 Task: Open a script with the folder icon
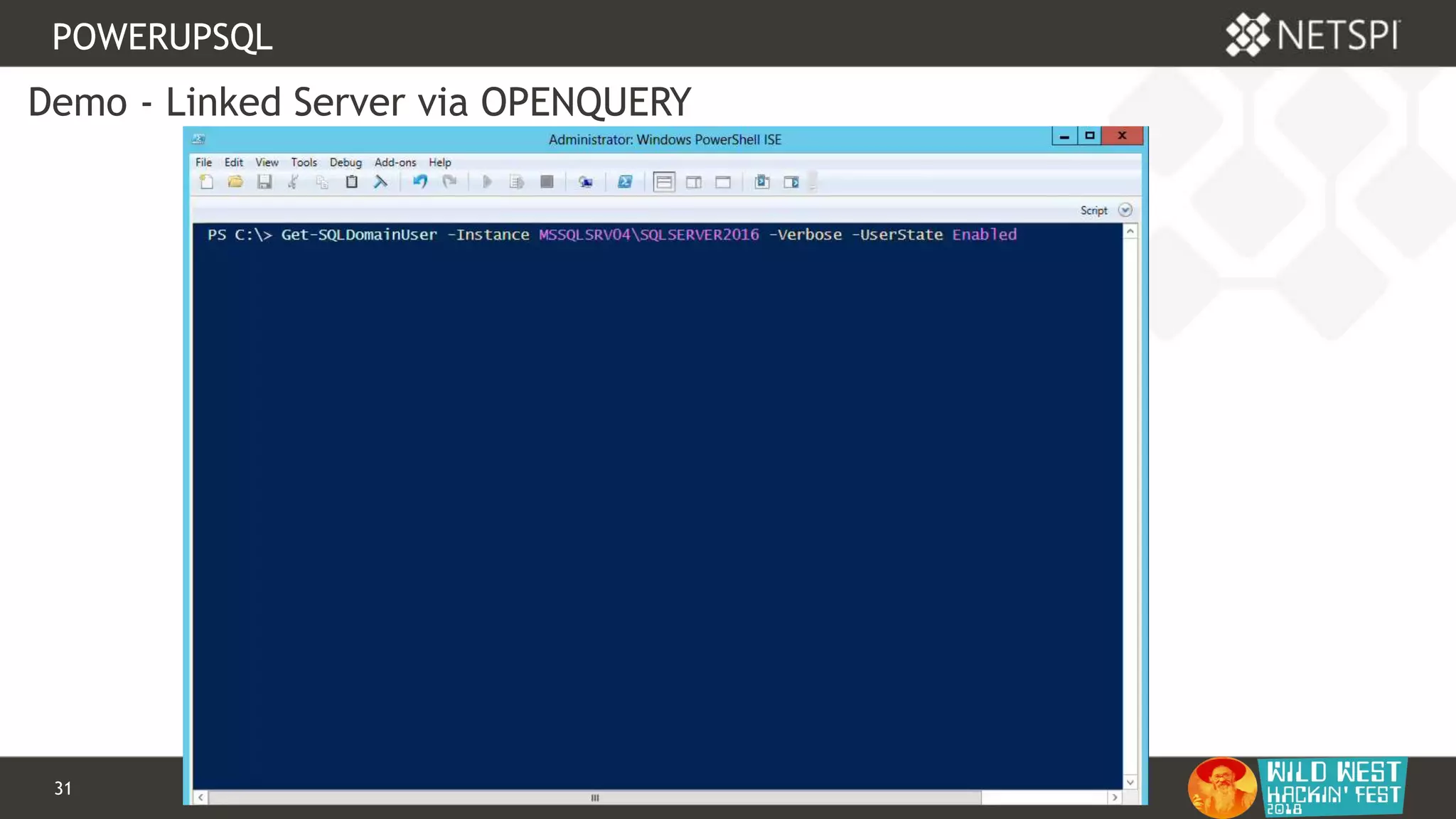pos(235,182)
